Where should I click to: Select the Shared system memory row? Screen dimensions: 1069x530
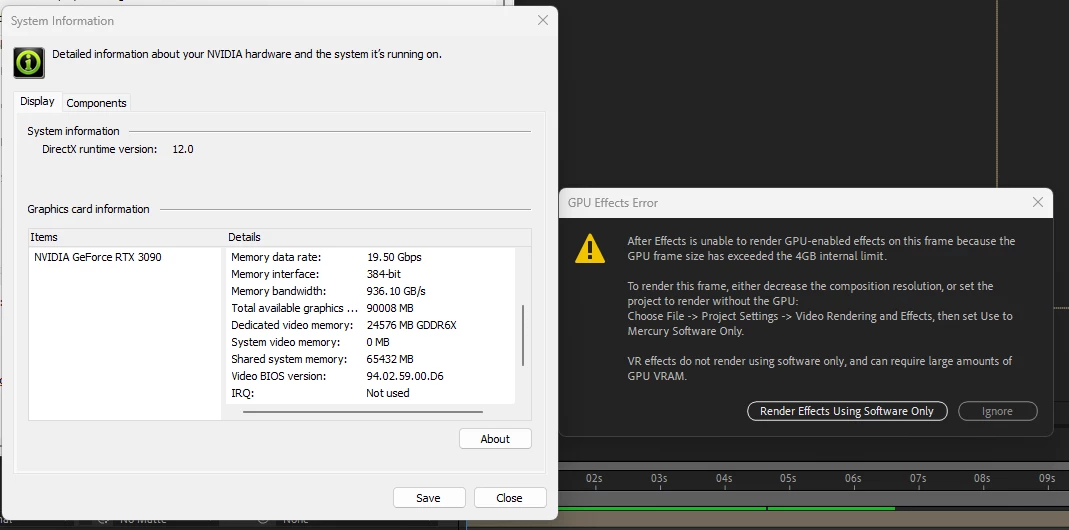[x=371, y=359]
